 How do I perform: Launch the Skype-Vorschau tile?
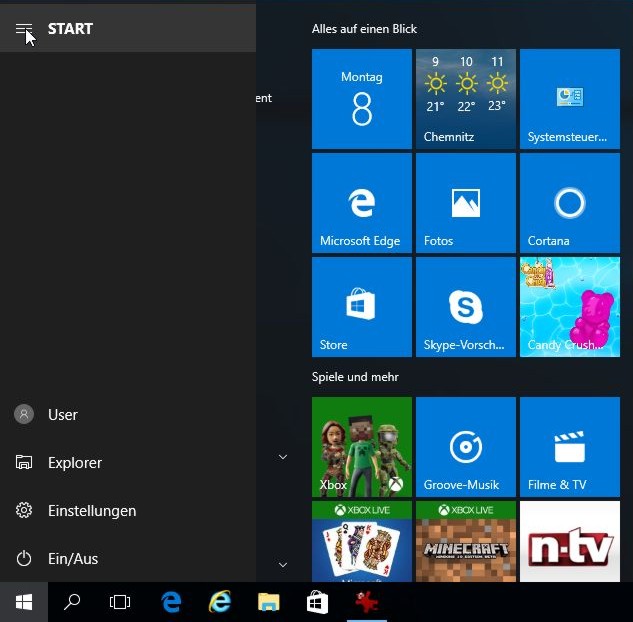(x=466, y=307)
